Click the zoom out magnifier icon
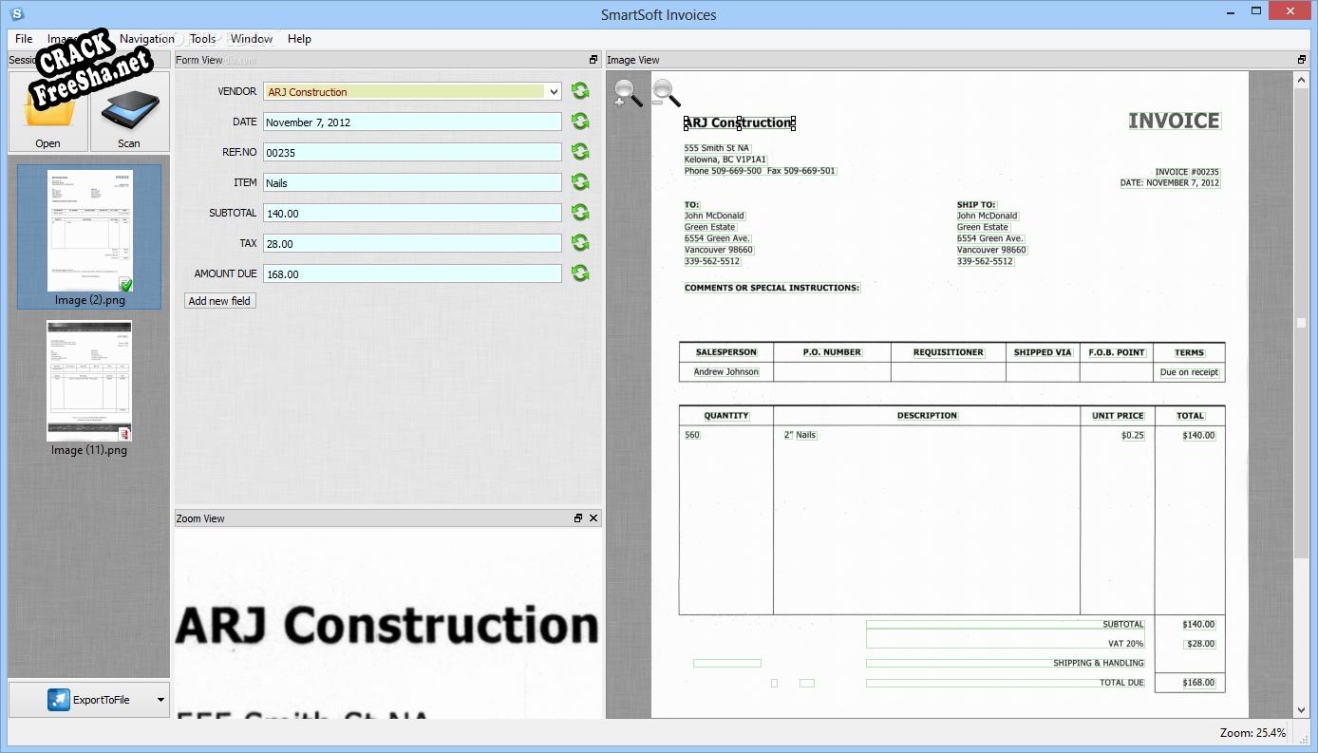Image resolution: width=1318 pixels, height=753 pixels. click(x=666, y=93)
